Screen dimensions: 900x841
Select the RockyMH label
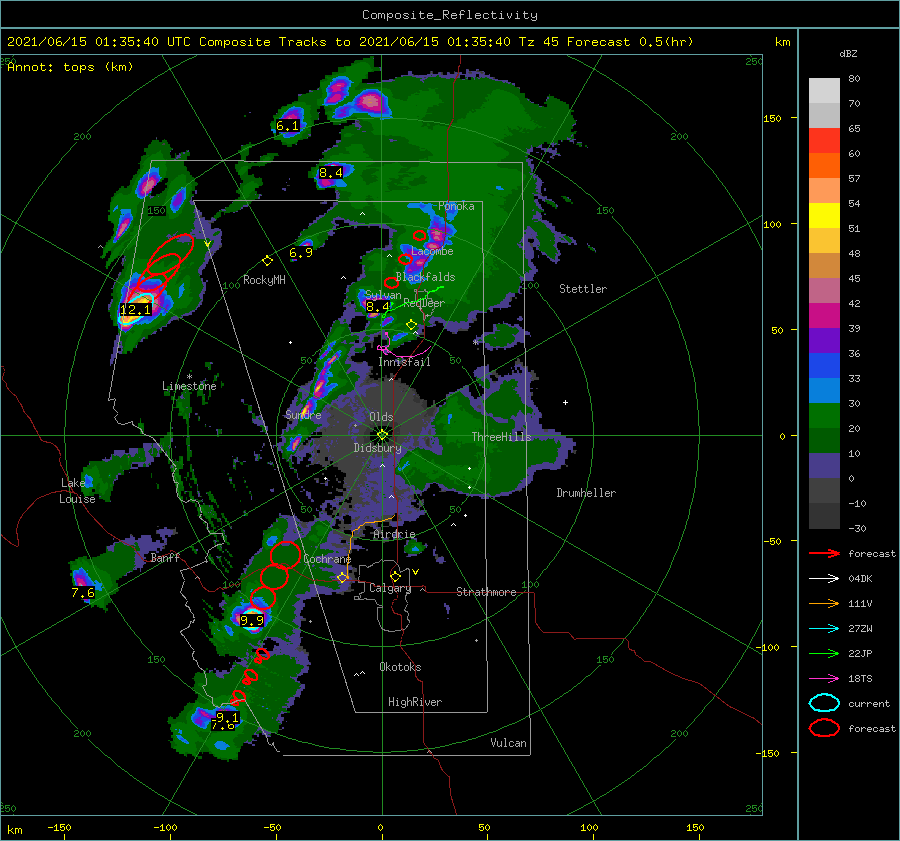(x=264, y=280)
